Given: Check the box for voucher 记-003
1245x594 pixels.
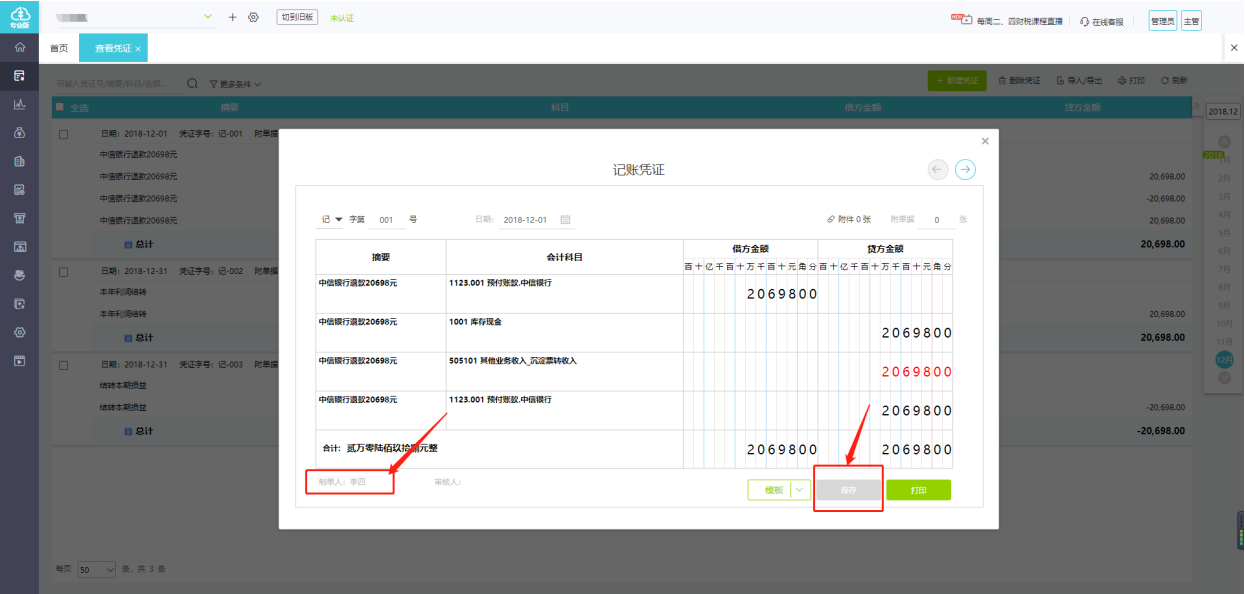Looking at the screenshot, I should (x=64, y=364).
